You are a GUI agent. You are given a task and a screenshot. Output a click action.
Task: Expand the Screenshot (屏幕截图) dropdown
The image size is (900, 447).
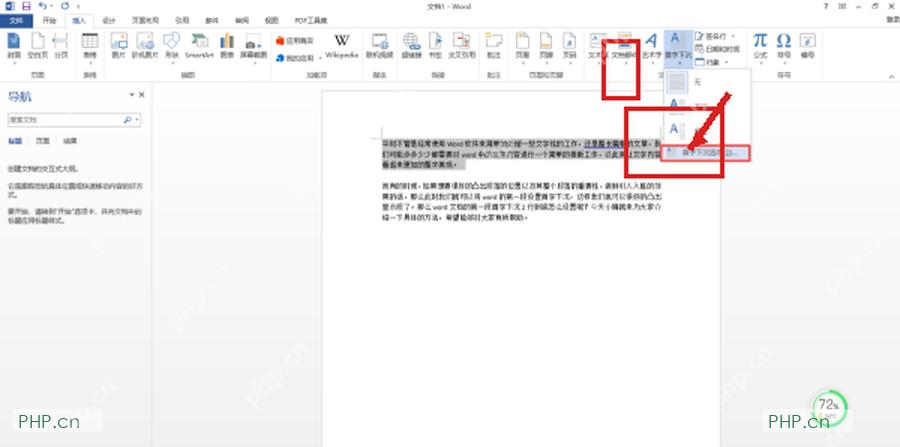tap(253, 62)
